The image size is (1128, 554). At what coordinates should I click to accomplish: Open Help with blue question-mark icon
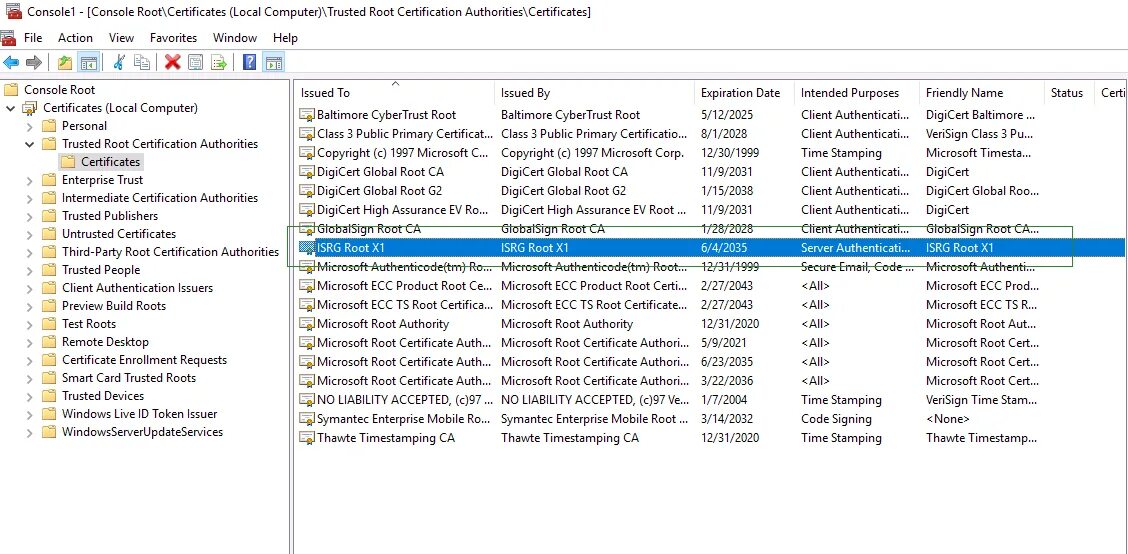coord(250,63)
